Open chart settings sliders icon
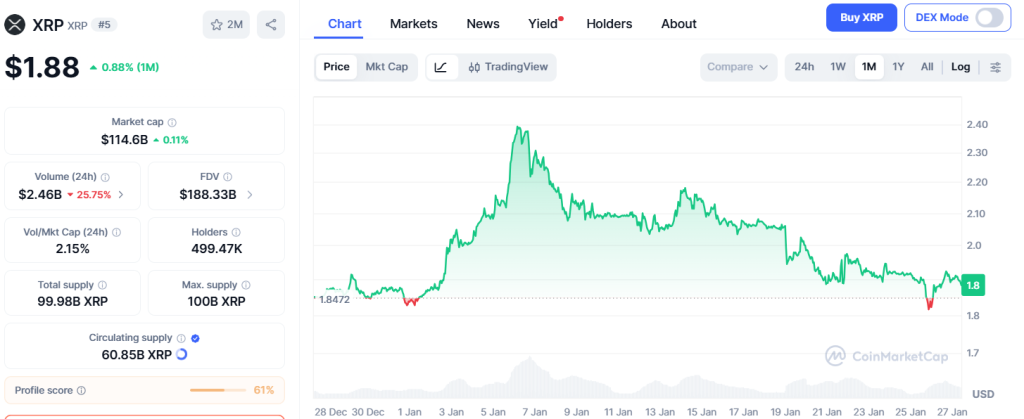Viewport: 1024px width, 419px height. click(995, 67)
